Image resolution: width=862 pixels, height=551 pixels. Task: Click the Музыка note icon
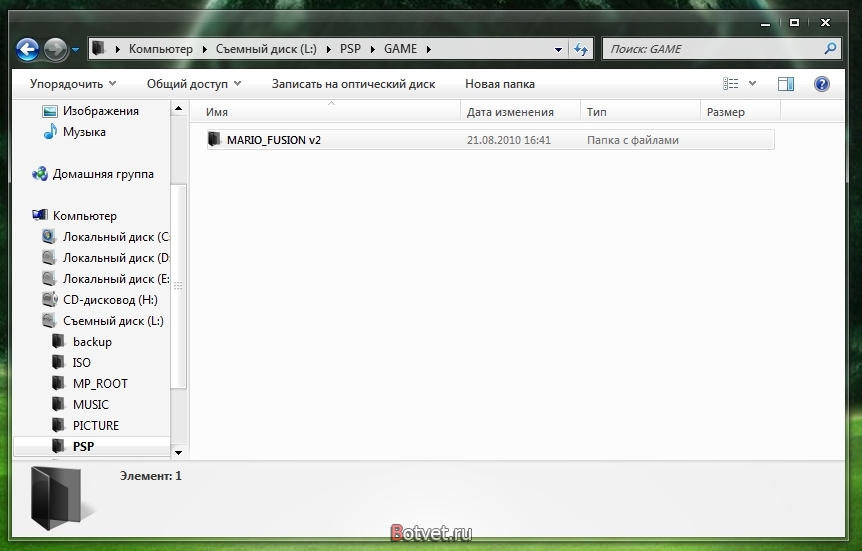point(50,132)
